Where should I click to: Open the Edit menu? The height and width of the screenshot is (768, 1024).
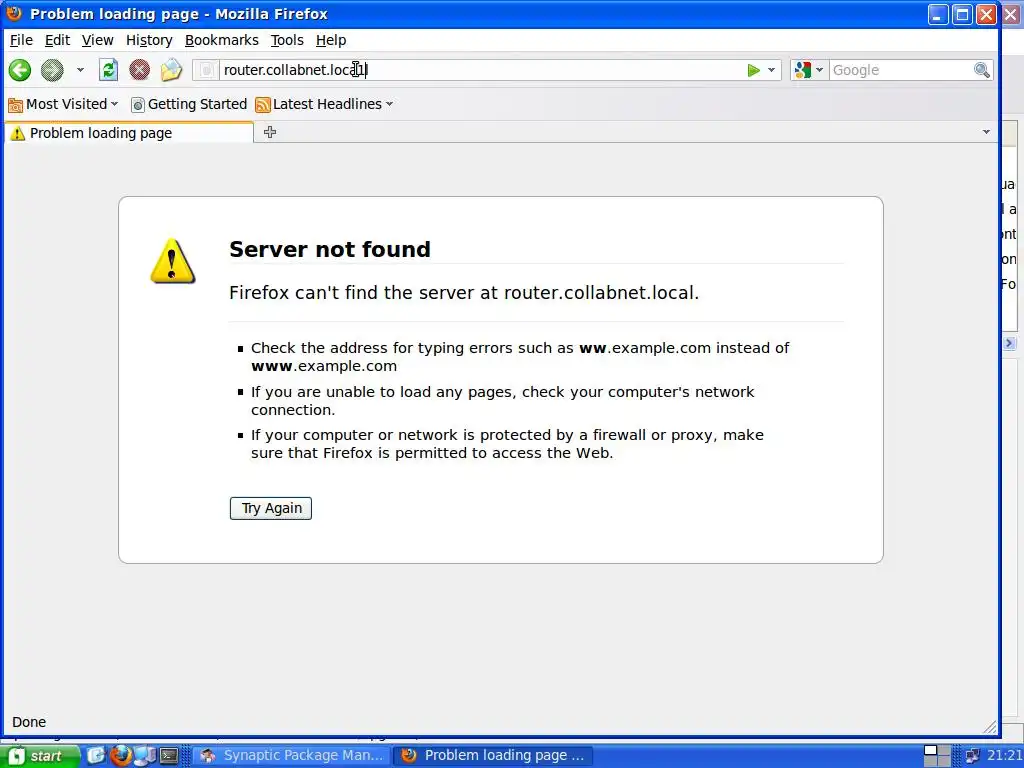click(57, 40)
